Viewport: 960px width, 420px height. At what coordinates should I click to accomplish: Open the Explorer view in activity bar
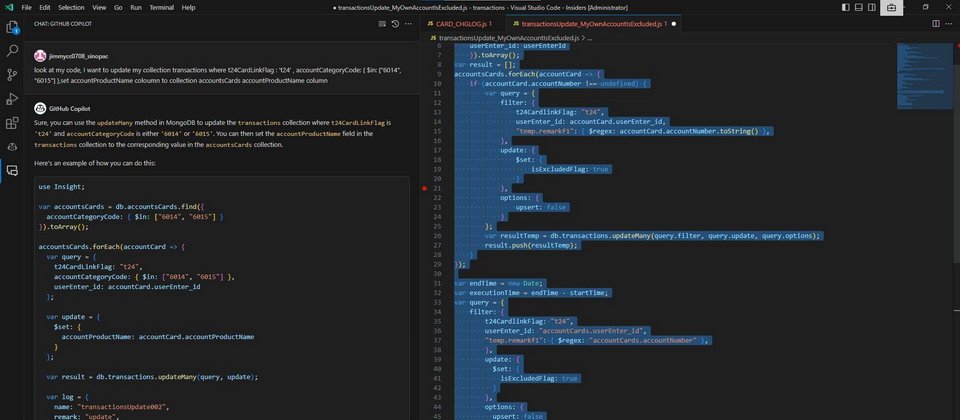tap(12, 28)
